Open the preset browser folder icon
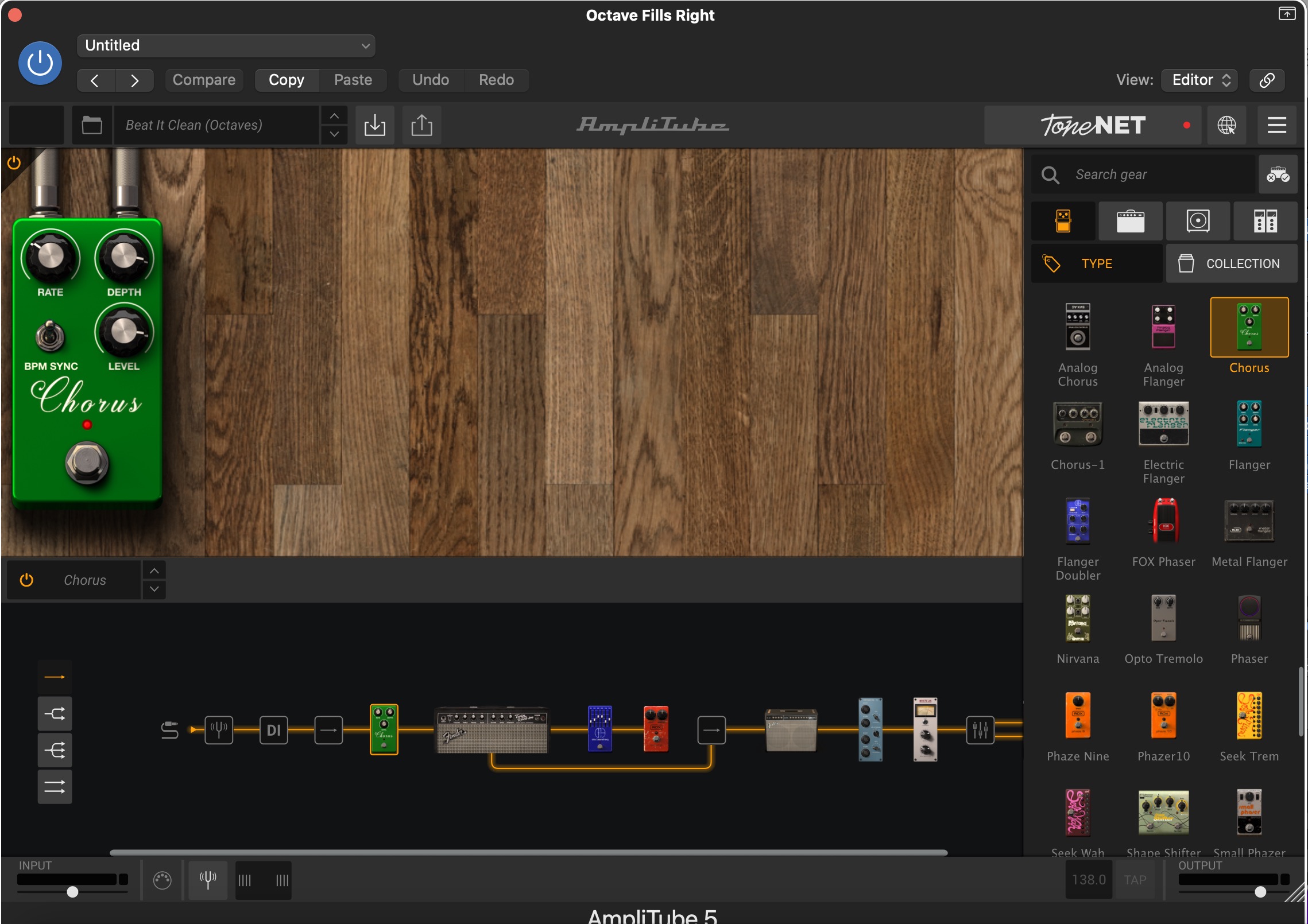The image size is (1308, 924). 92,125
